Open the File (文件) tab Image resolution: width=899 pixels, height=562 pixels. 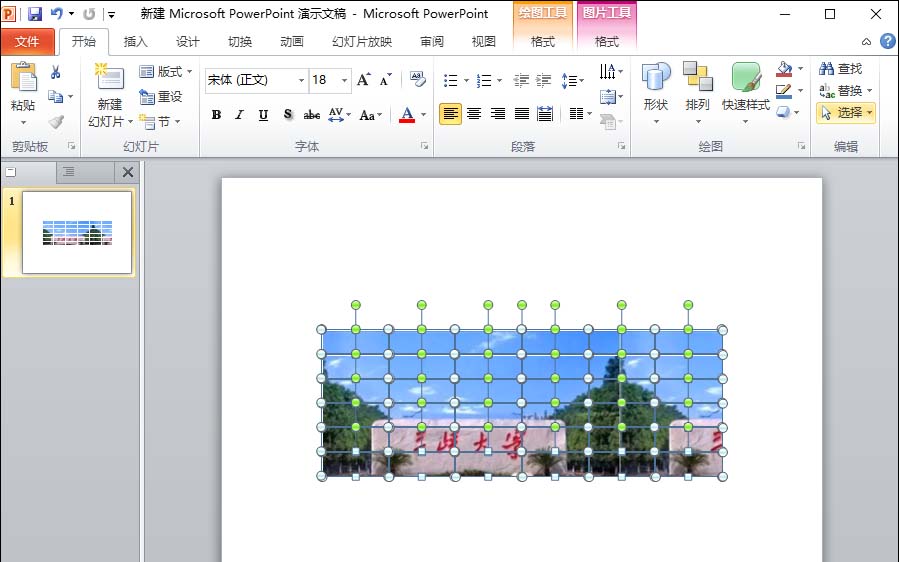[27, 41]
